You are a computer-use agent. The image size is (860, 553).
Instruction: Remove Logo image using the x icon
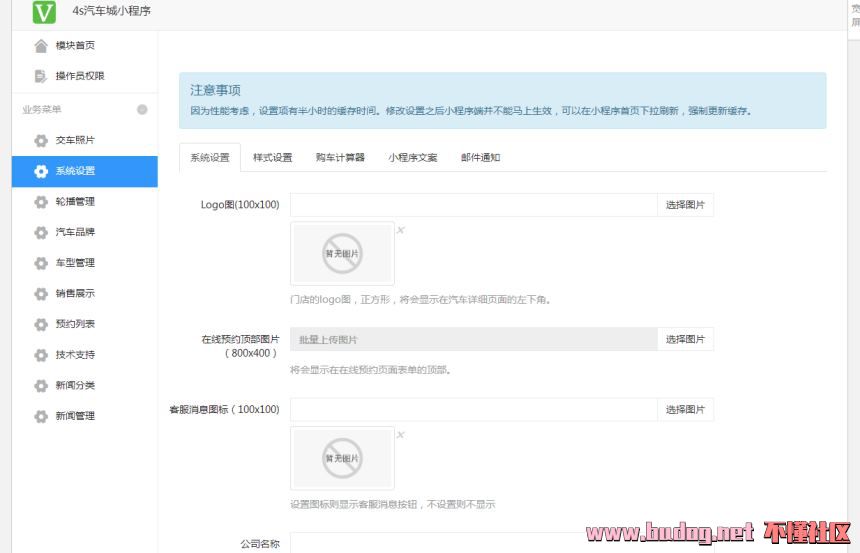401,230
